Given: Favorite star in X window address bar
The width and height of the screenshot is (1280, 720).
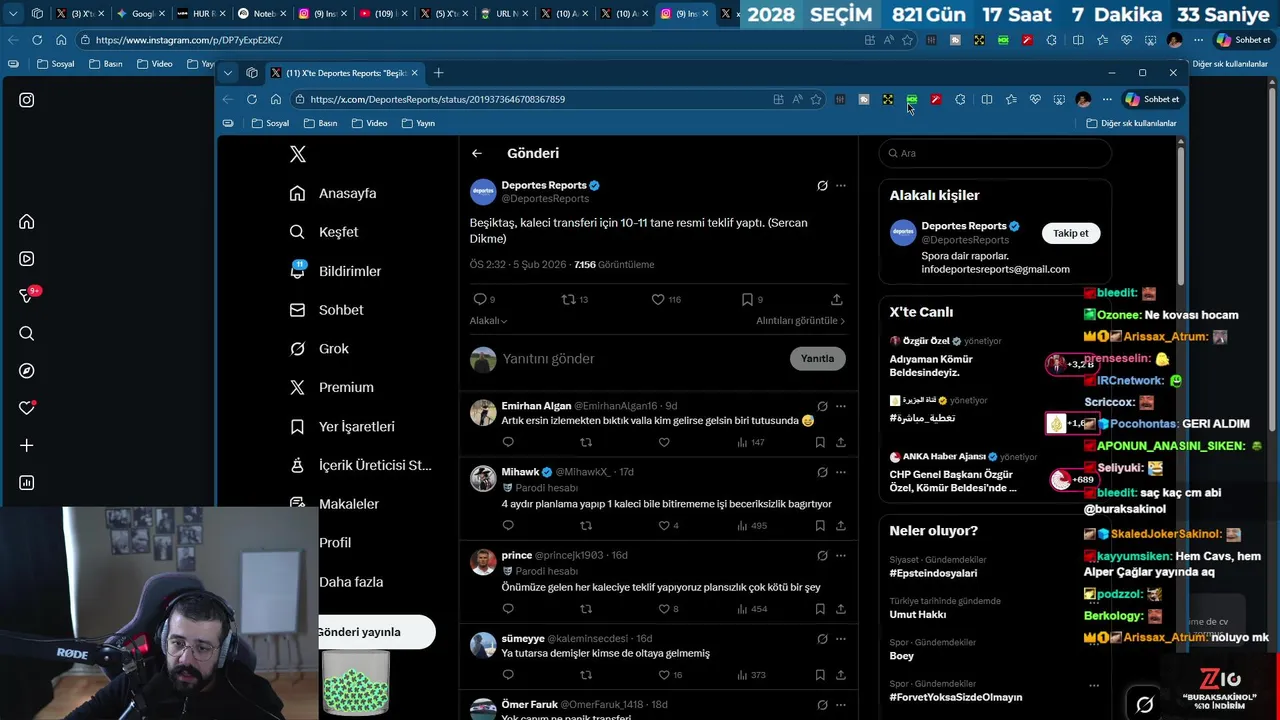Looking at the screenshot, I should point(816,99).
